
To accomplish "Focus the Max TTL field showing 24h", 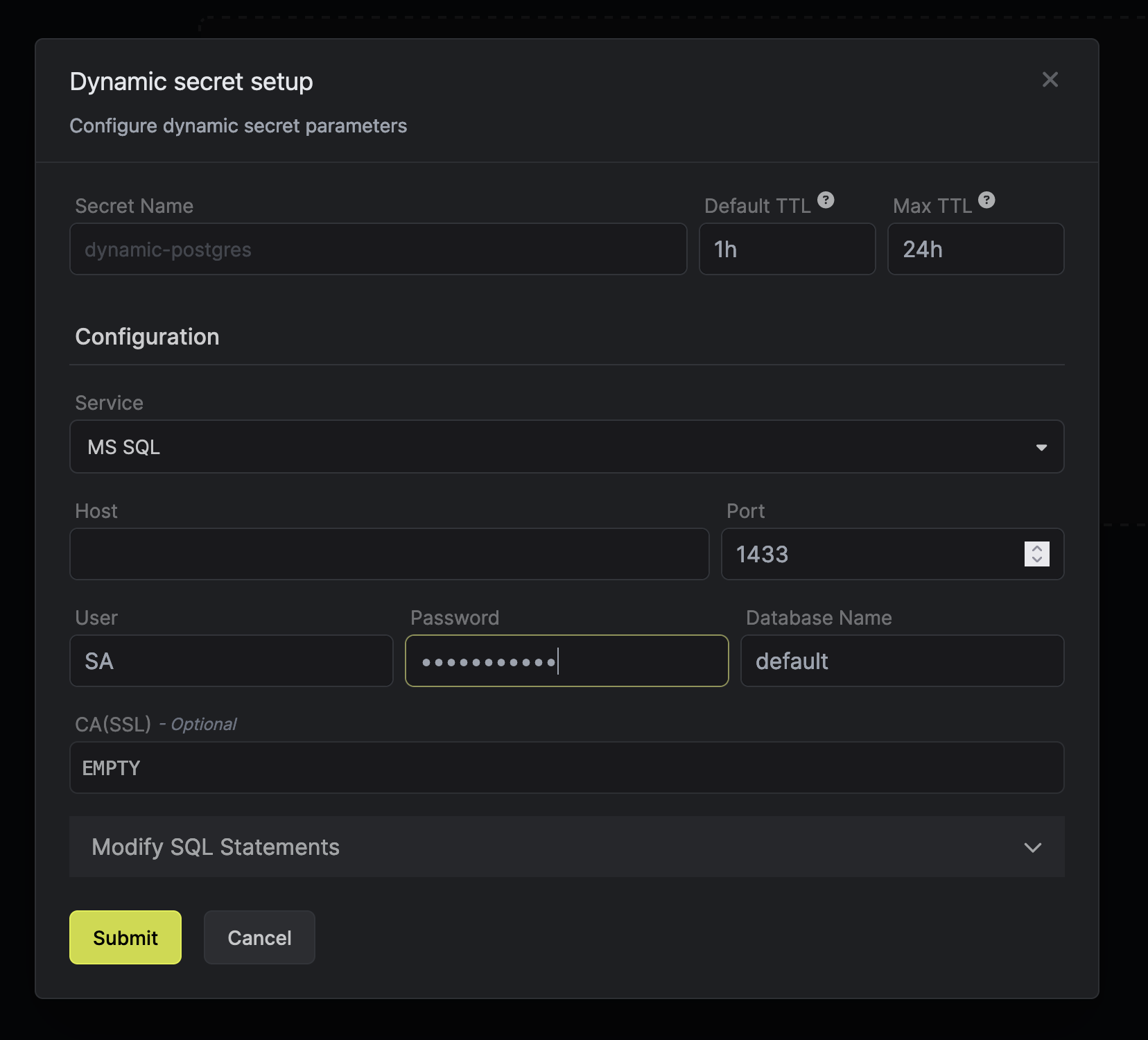I will (976, 249).
